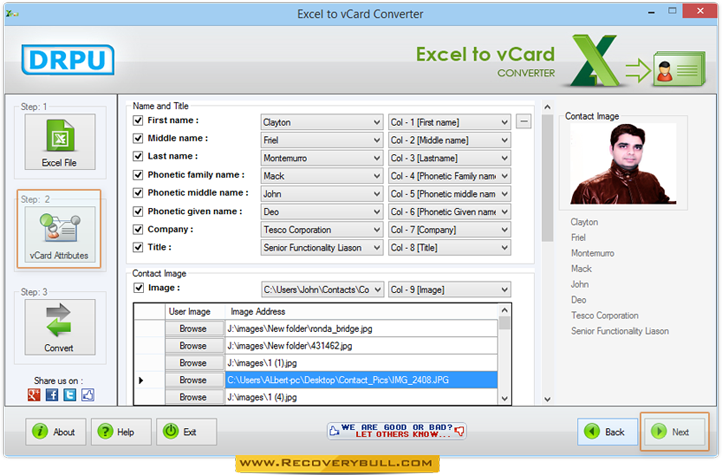Click the DRPU logo
The width and height of the screenshot is (722, 475).
(68, 60)
